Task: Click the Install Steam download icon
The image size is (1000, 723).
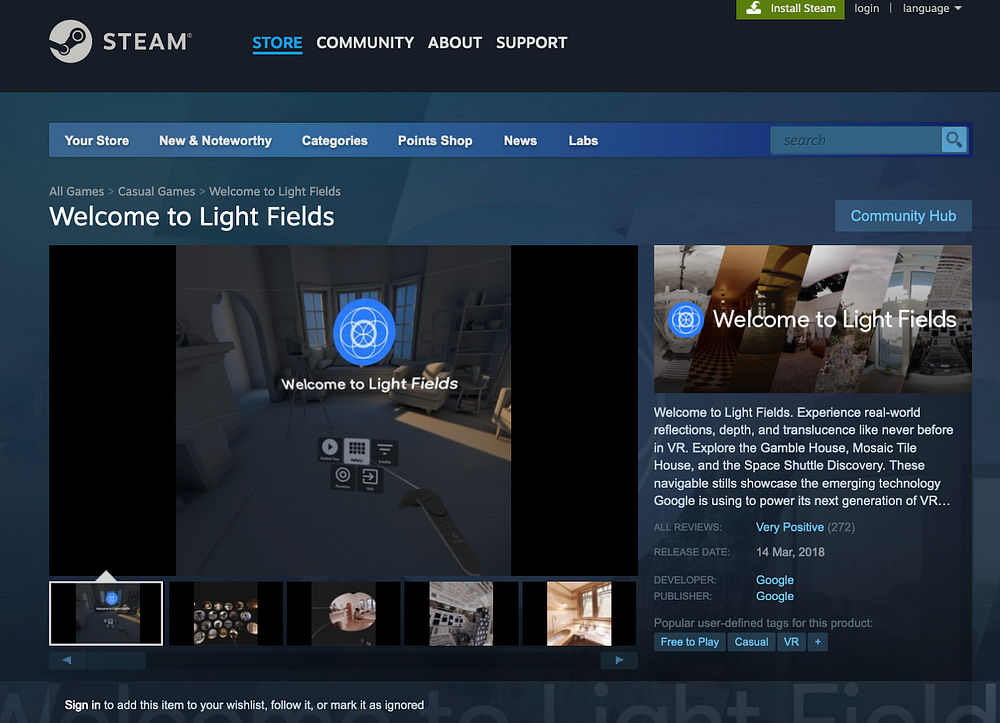Action: point(754,8)
